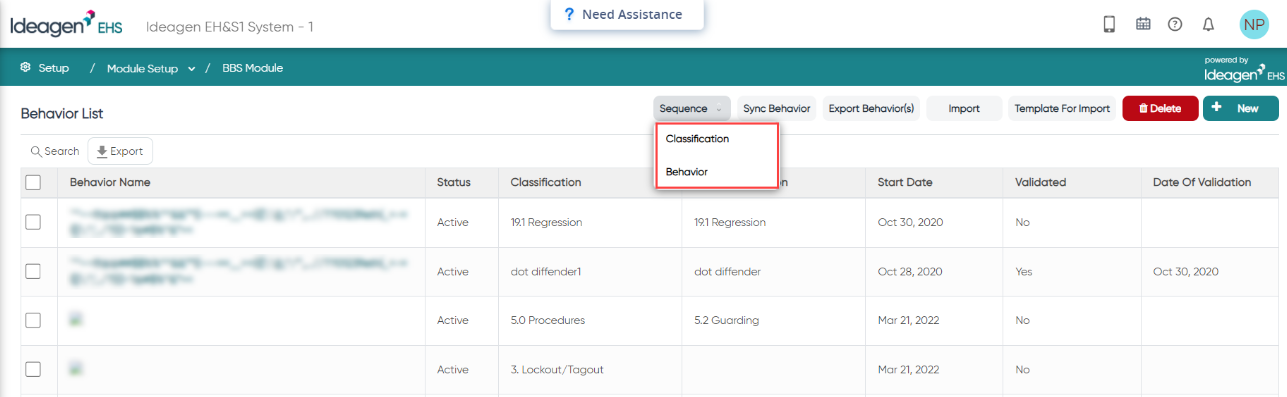
Task: Click the Ideagen EH&S1 System - 1 title
Action: 229,26
